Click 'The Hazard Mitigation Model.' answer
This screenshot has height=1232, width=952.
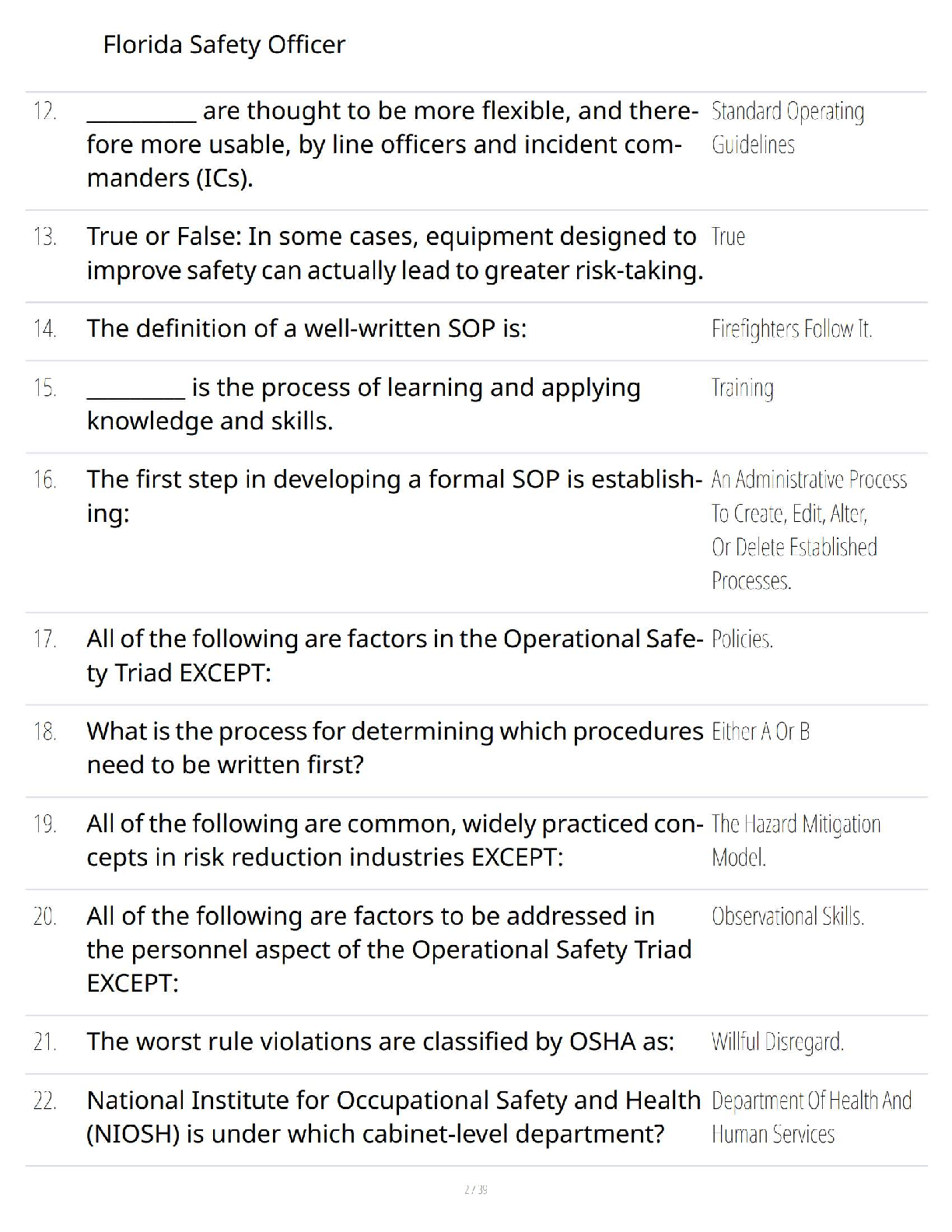click(796, 840)
